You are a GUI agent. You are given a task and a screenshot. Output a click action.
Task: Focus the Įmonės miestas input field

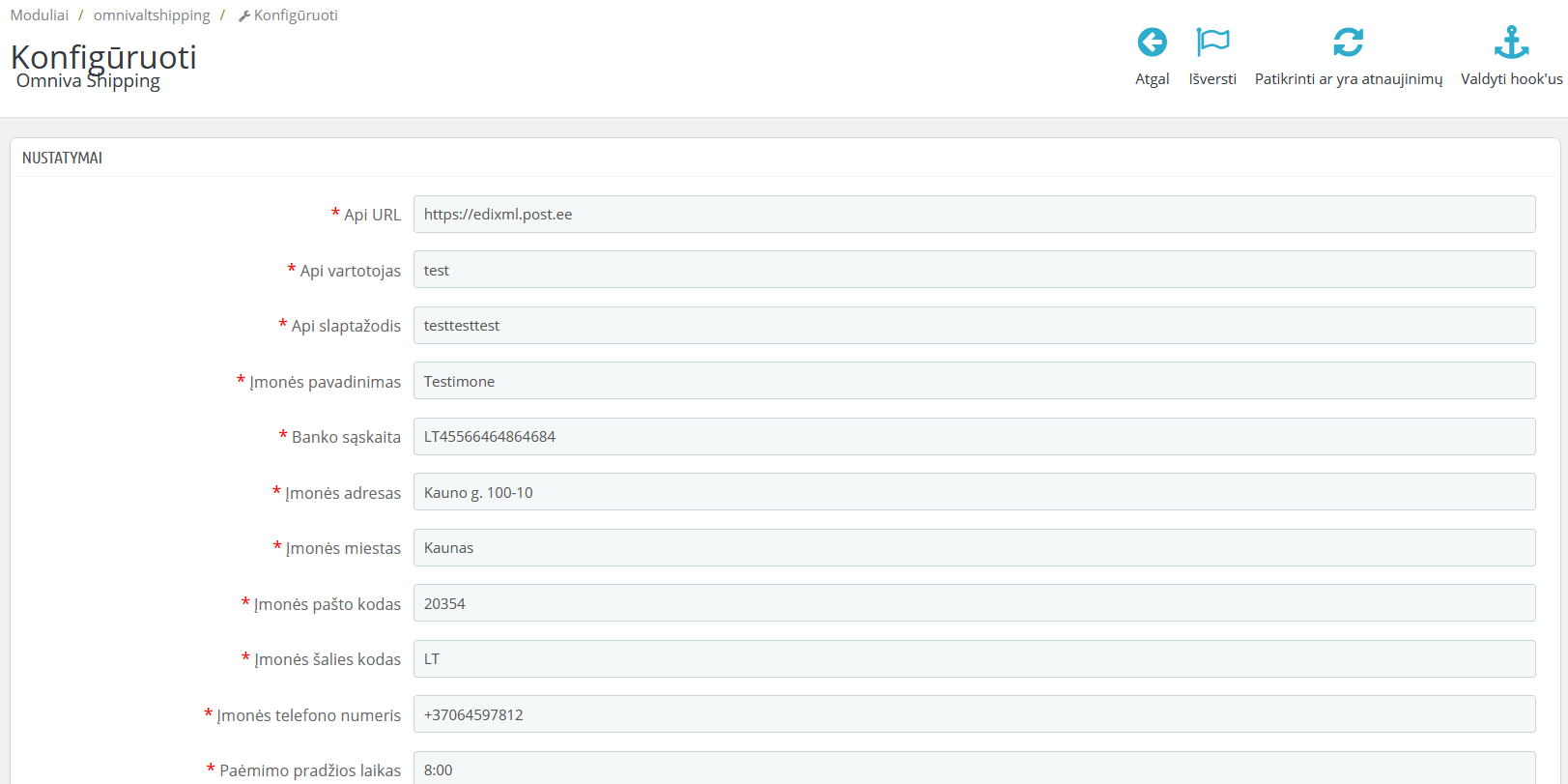[974, 548]
